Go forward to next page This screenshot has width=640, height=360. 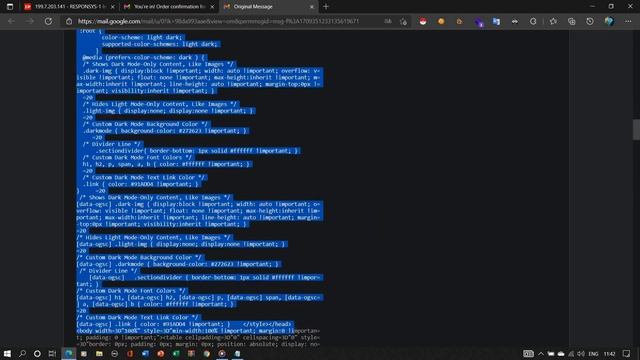pyautogui.click(x=30, y=21)
